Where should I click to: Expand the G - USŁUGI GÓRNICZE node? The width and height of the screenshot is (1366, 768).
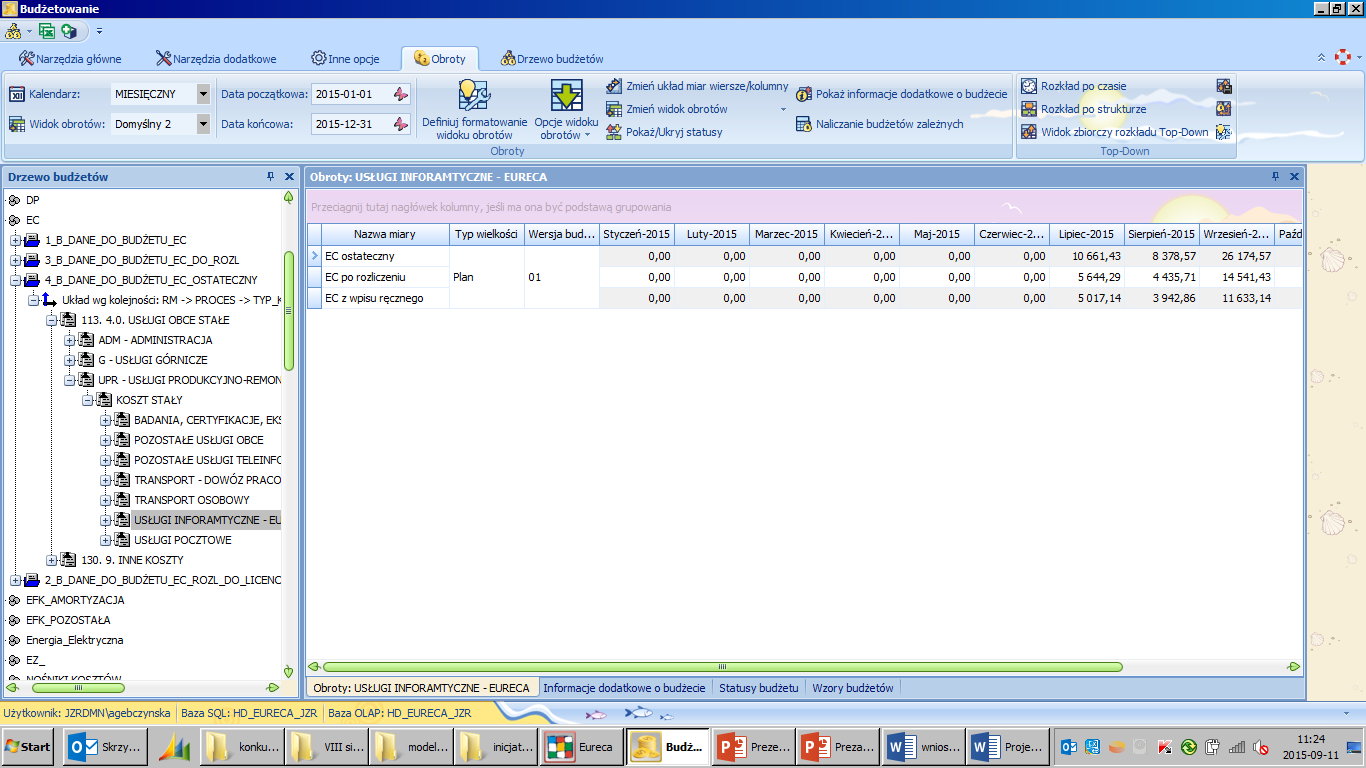click(69, 360)
